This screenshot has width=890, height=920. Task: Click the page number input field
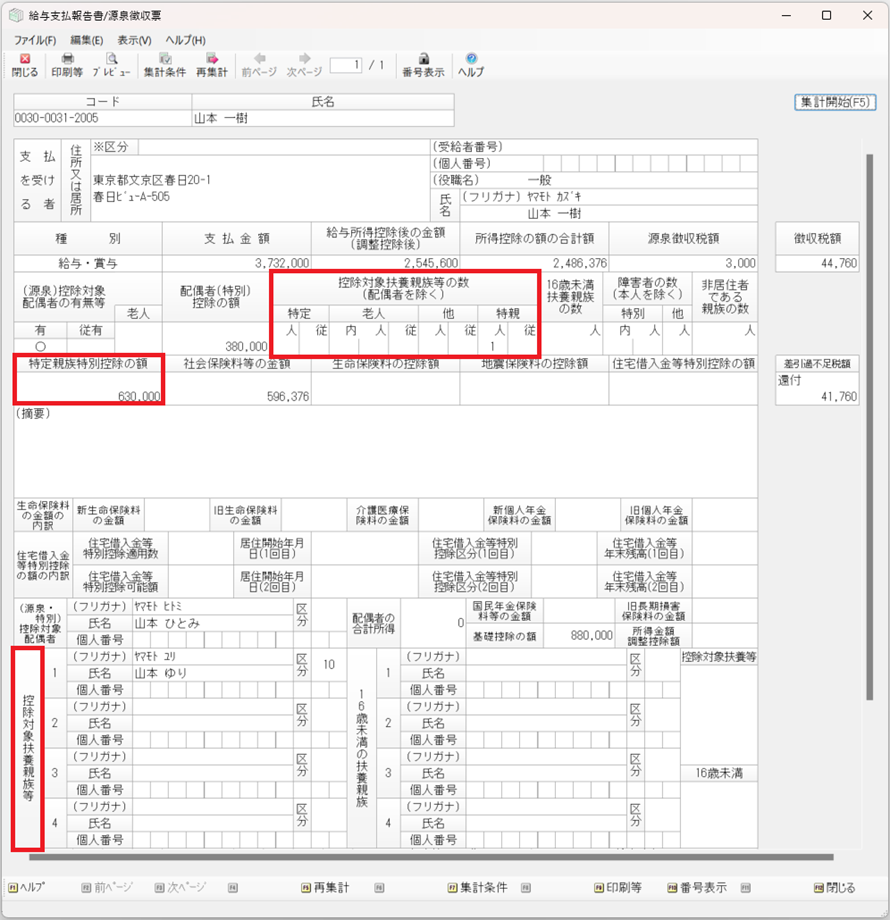[x=345, y=65]
